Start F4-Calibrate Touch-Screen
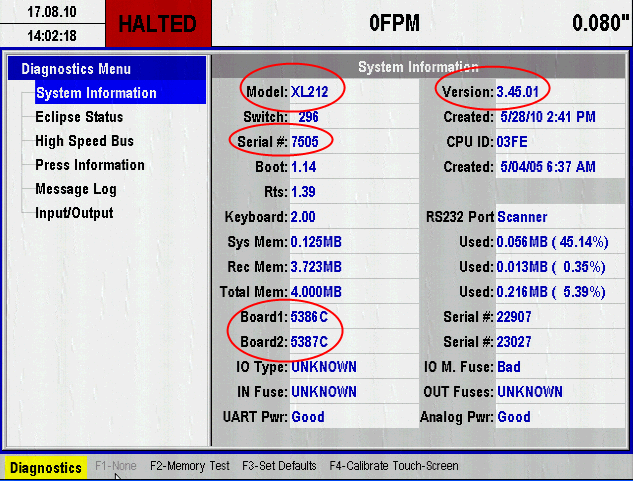633x481 pixels. 394,466
